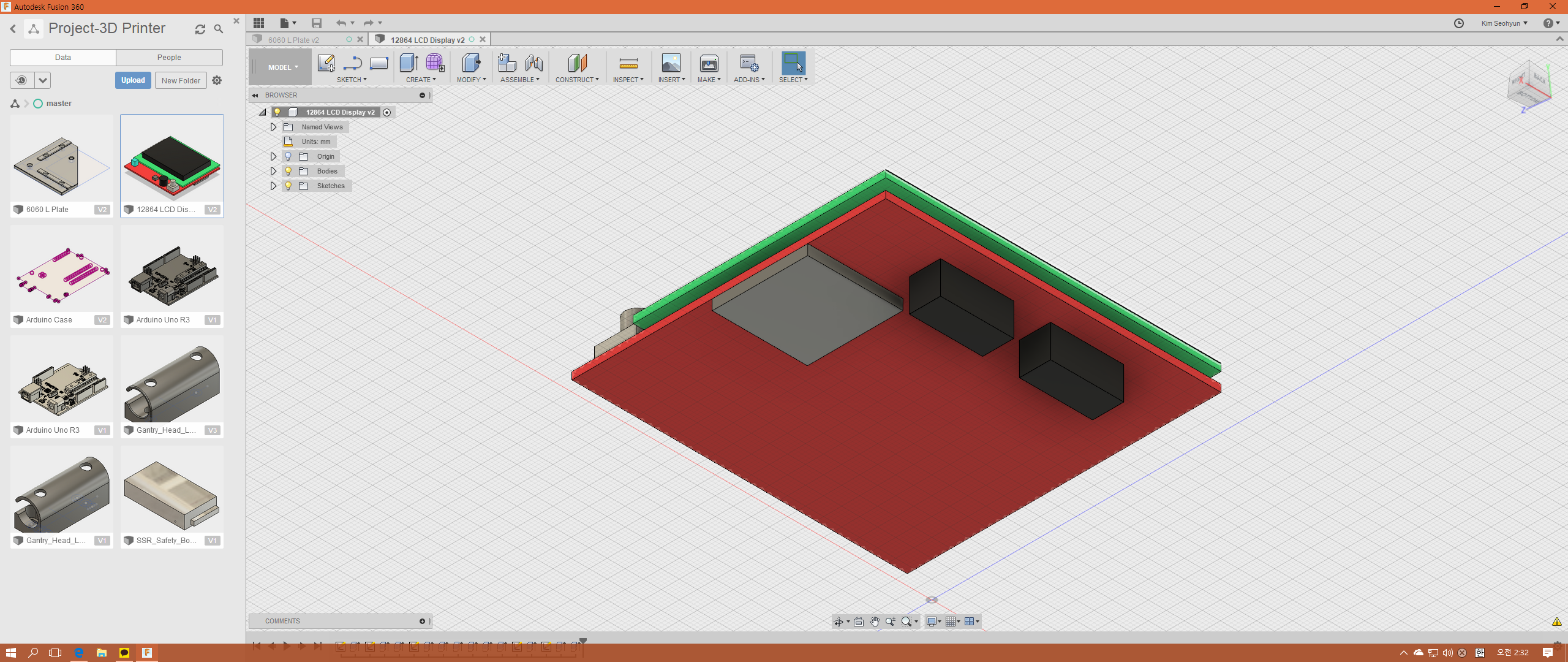This screenshot has width=1568, height=662.
Task: Go back from Project-3D Printer panel
Action: pyautogui.click(x=13, y=29)
